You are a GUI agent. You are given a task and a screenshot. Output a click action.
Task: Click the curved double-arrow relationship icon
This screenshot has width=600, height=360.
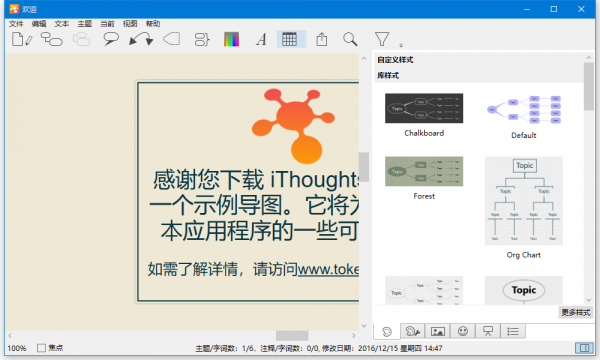click(141, 39)
